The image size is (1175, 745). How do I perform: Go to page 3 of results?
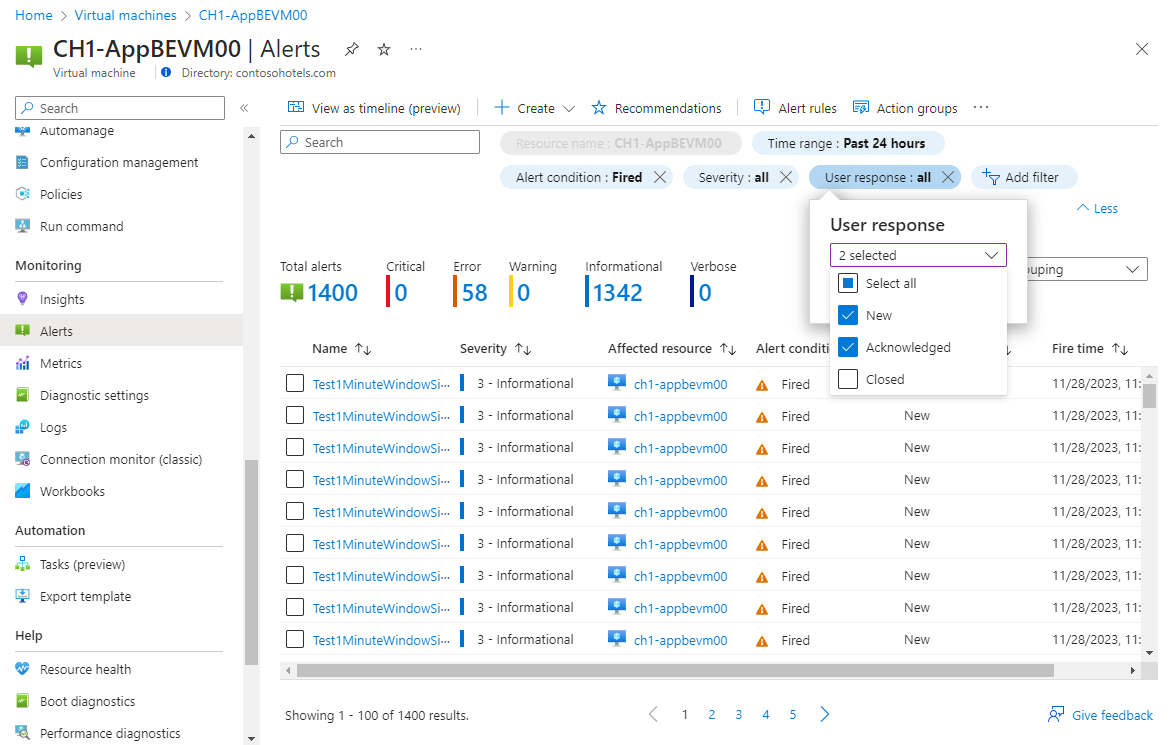coord(738,714)
